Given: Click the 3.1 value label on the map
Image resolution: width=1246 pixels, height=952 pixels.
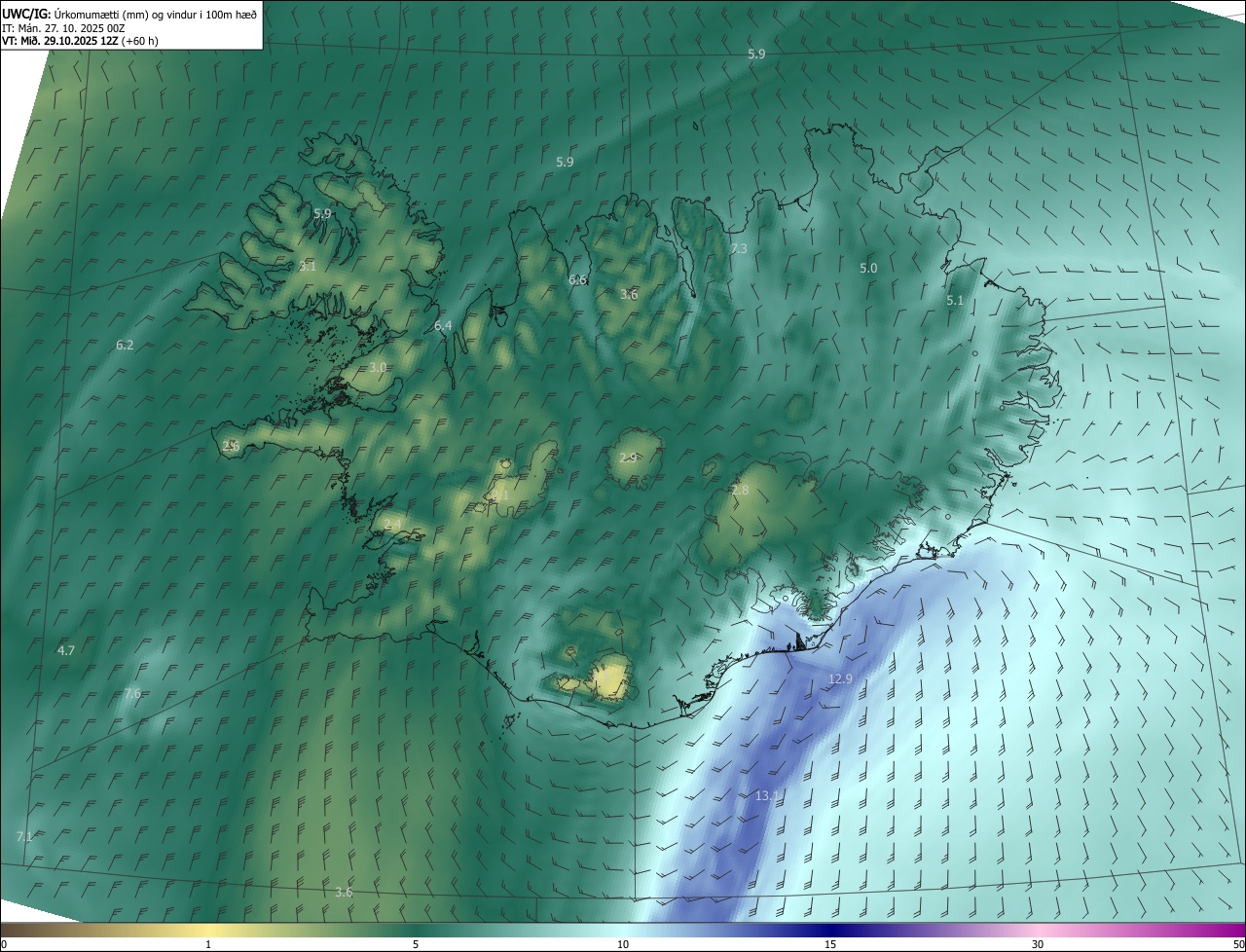Looking at the screenshot, I should (308, 266).
